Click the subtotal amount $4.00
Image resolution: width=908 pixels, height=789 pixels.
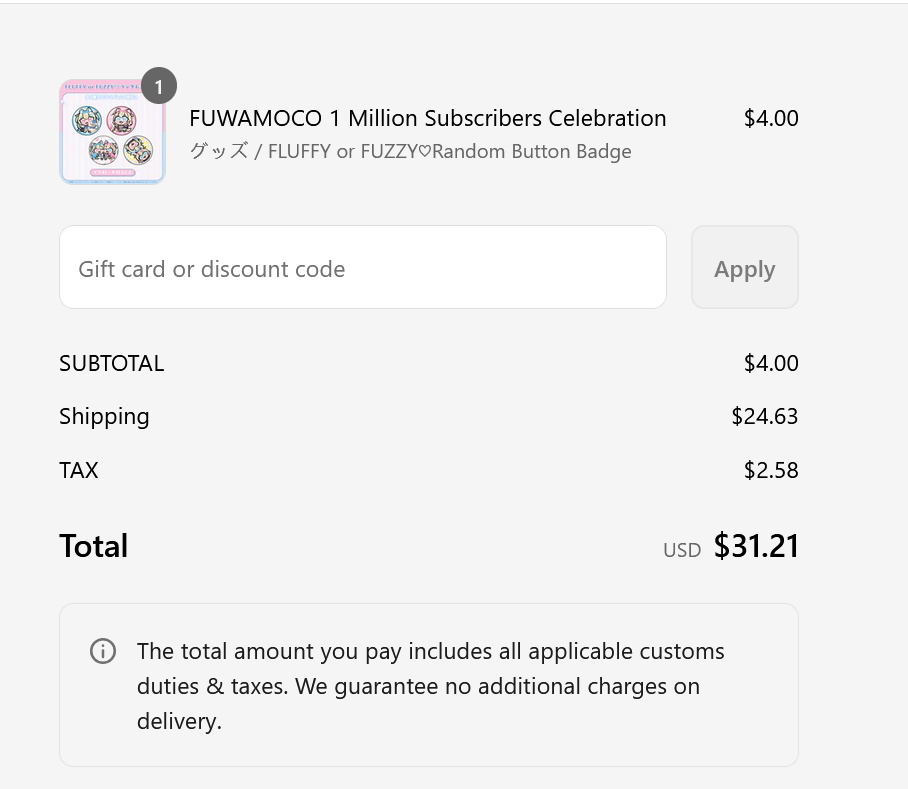[x=771, y=363]
